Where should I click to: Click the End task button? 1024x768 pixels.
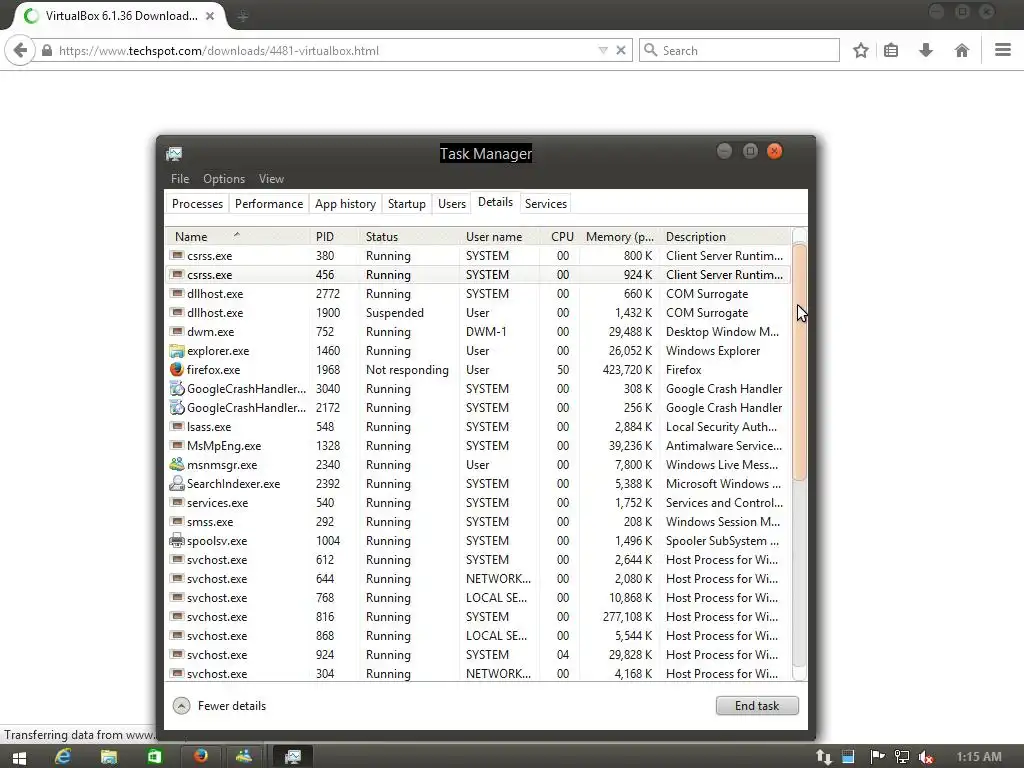coord(757,705)
